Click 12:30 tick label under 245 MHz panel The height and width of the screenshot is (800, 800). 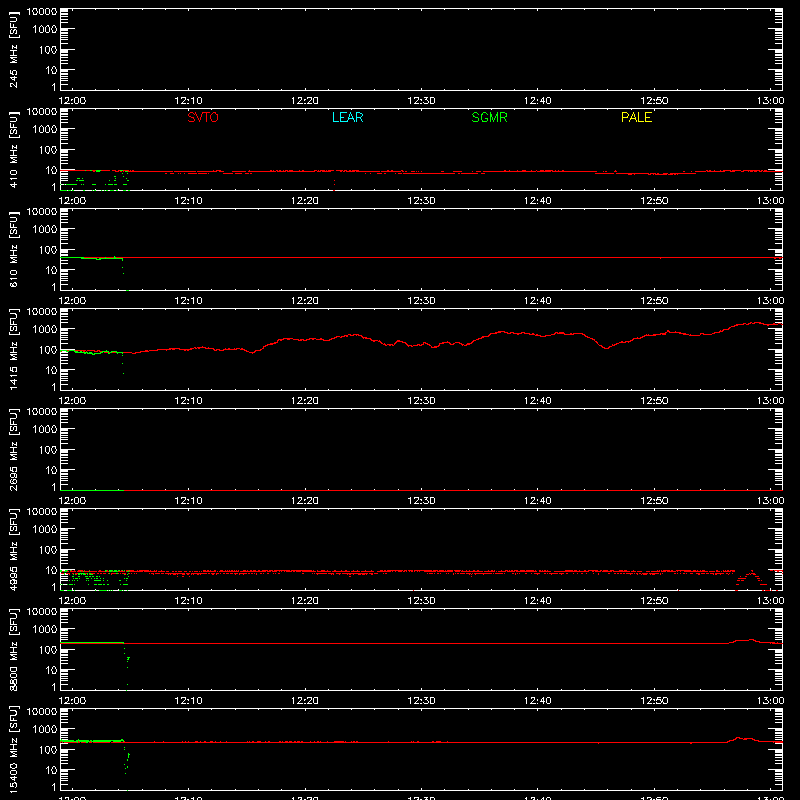point(421,101)
